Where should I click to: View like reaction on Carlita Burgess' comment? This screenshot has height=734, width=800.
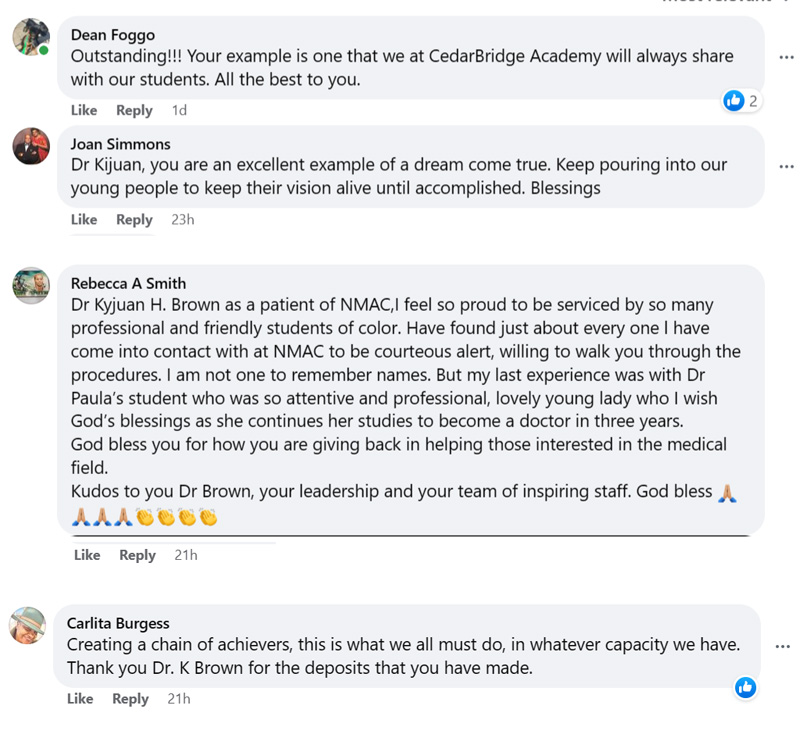[x=745, y=687]
